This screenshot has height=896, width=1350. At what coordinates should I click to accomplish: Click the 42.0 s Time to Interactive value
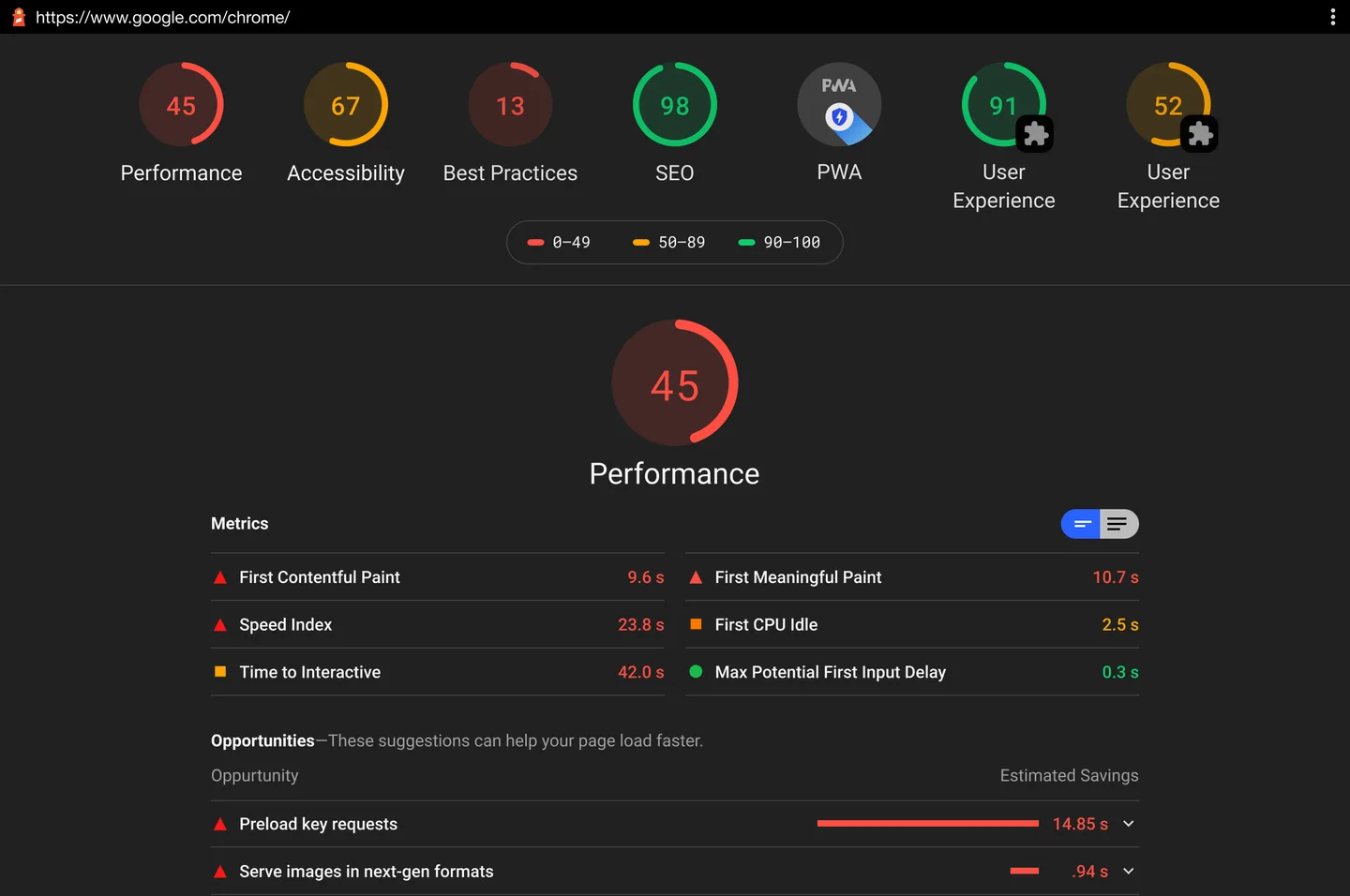pyautogui.click(x=641, y=672)
